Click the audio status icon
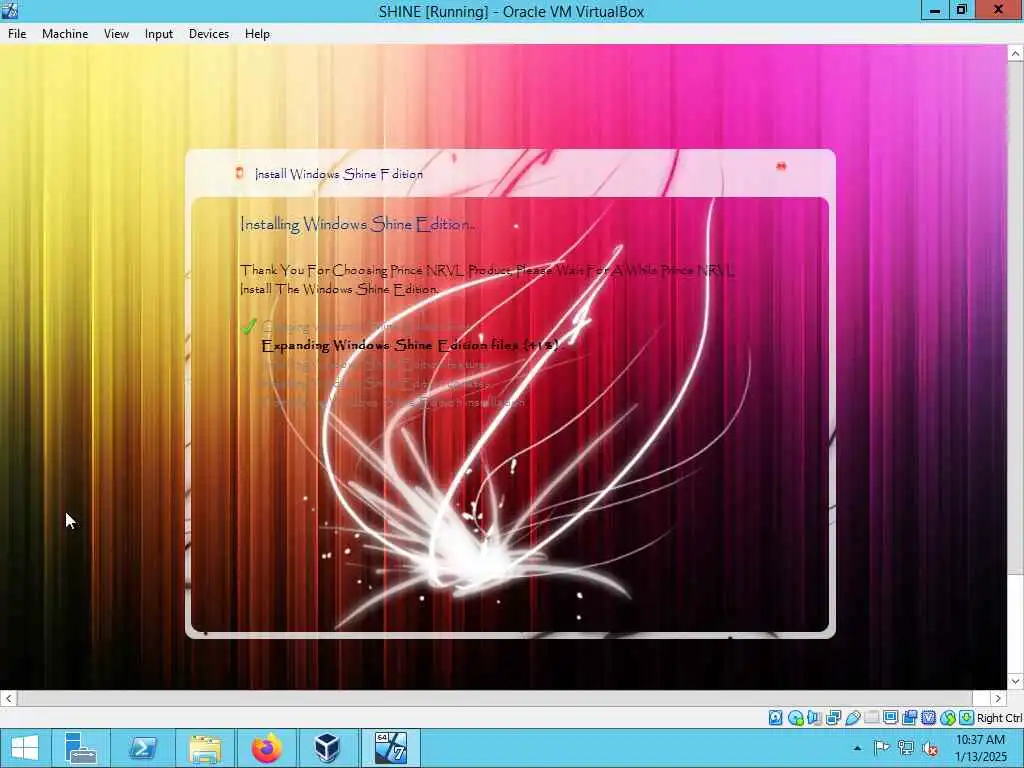1024x768 pixels. 814,718
